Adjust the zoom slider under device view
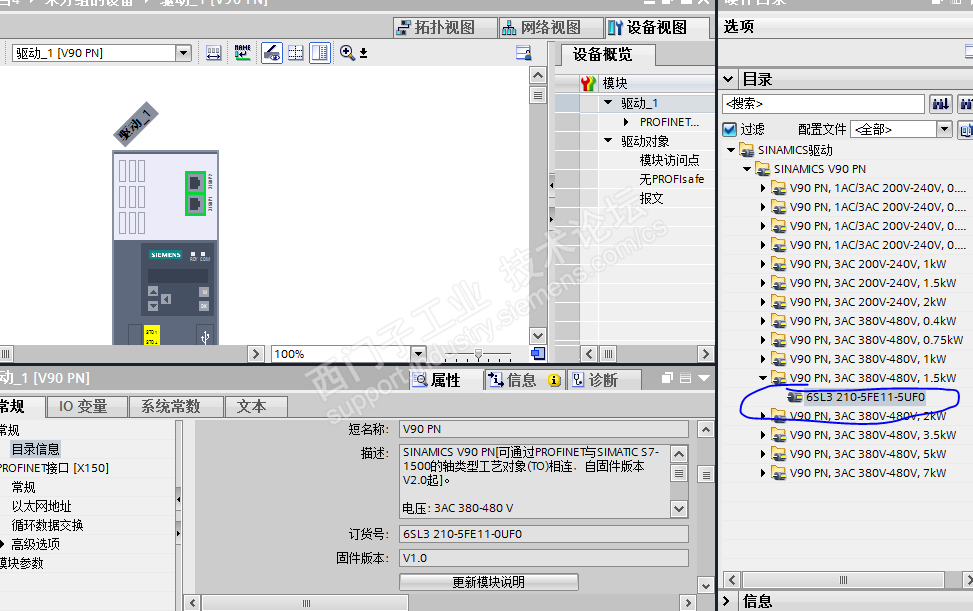The height and width of the screenshot is (611, 973). pyautogui.click(x=478, y=355)
